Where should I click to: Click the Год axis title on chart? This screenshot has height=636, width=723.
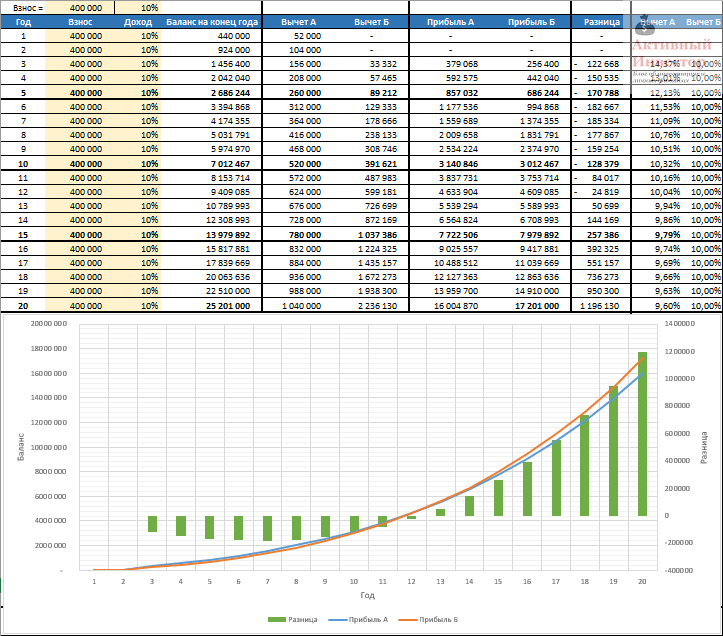tap(367, 595)
